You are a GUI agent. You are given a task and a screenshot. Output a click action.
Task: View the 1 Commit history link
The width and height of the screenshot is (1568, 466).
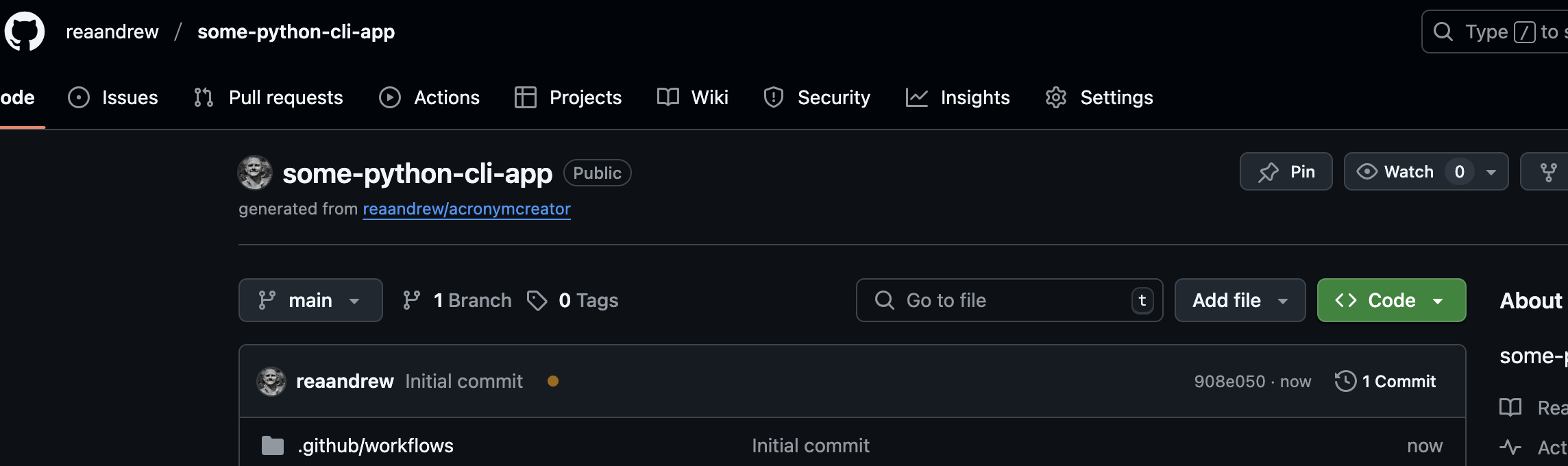click(x=1385, y=381)
